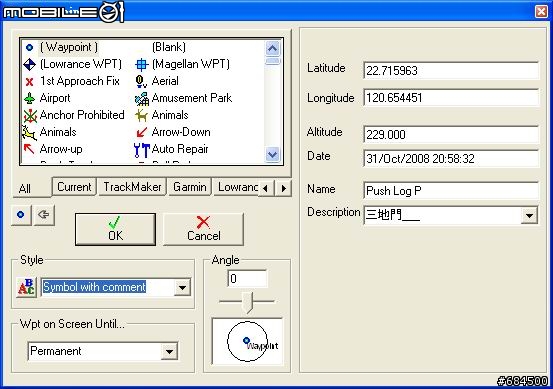Viewport: 553px width, 389px height.
Task: Click the tab scroll right arrow
Action: [284, 188]
